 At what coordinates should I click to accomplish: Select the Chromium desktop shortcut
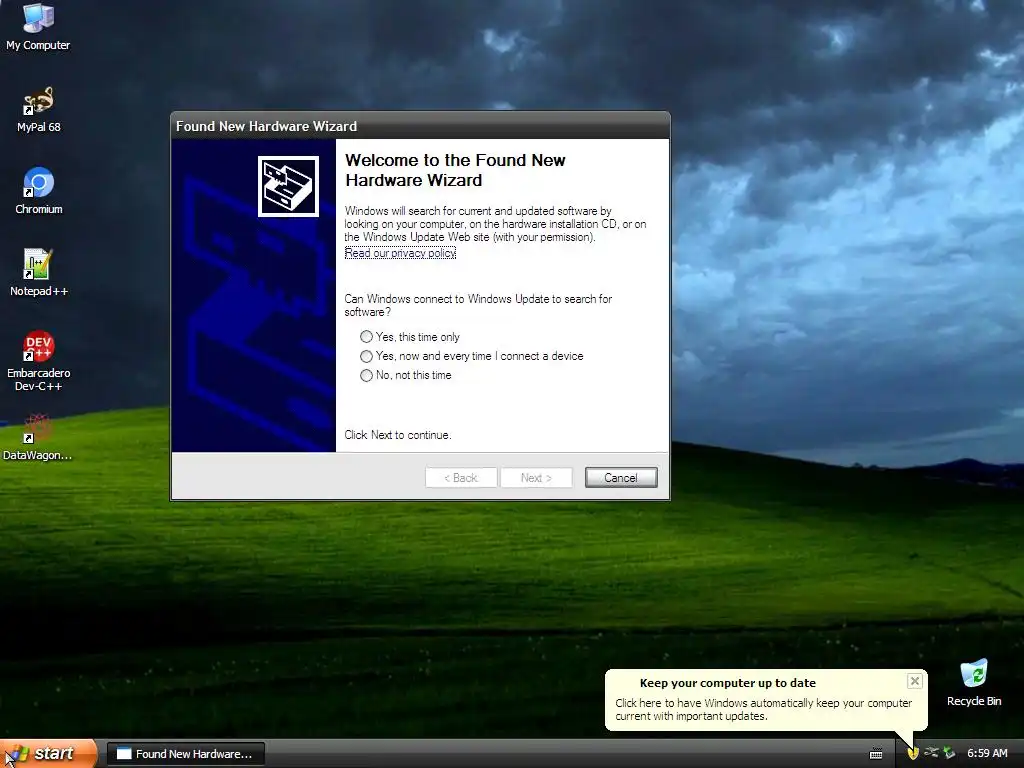[x=39, y=191]
